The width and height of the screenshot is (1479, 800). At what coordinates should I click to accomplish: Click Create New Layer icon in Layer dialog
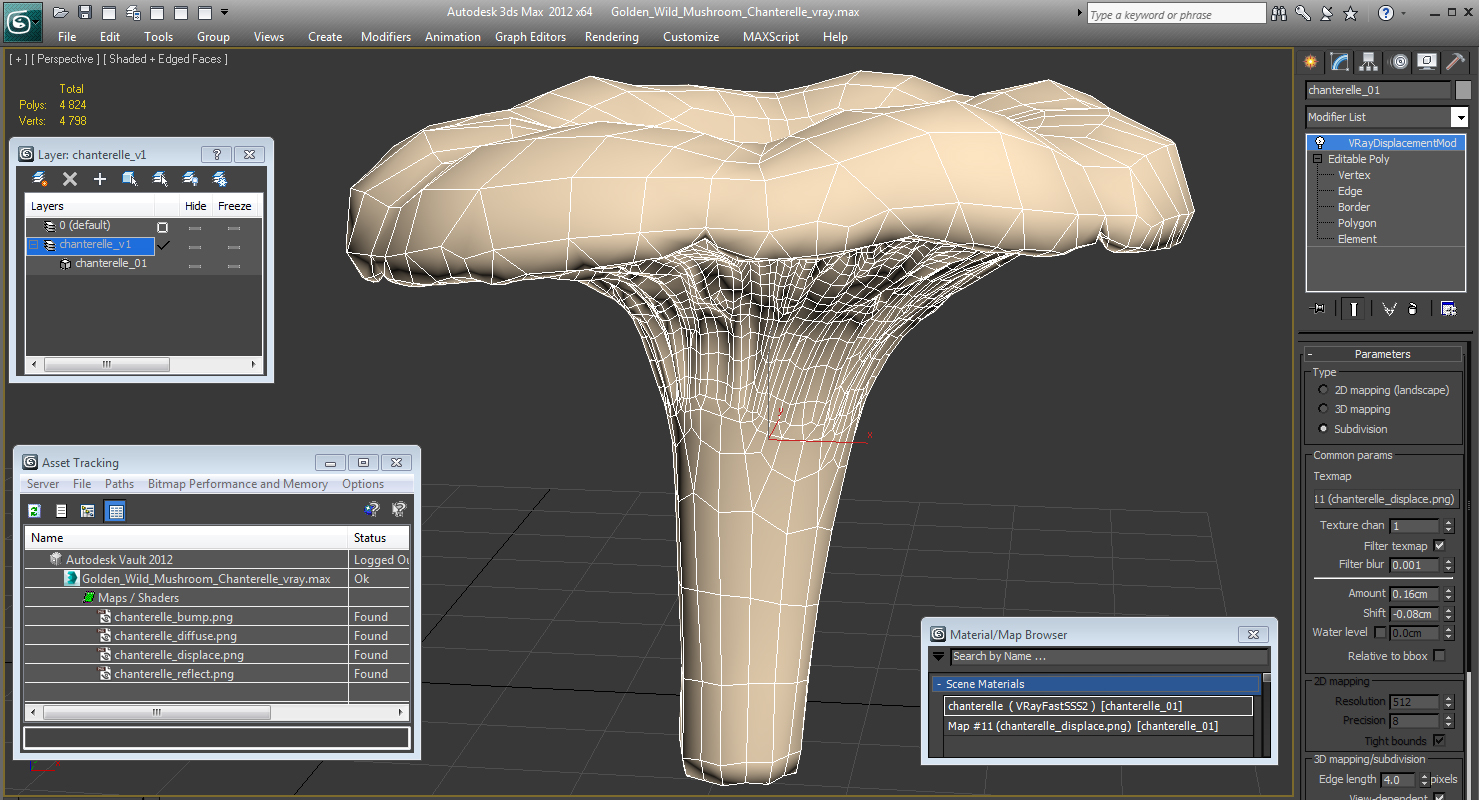coord(40,179)
